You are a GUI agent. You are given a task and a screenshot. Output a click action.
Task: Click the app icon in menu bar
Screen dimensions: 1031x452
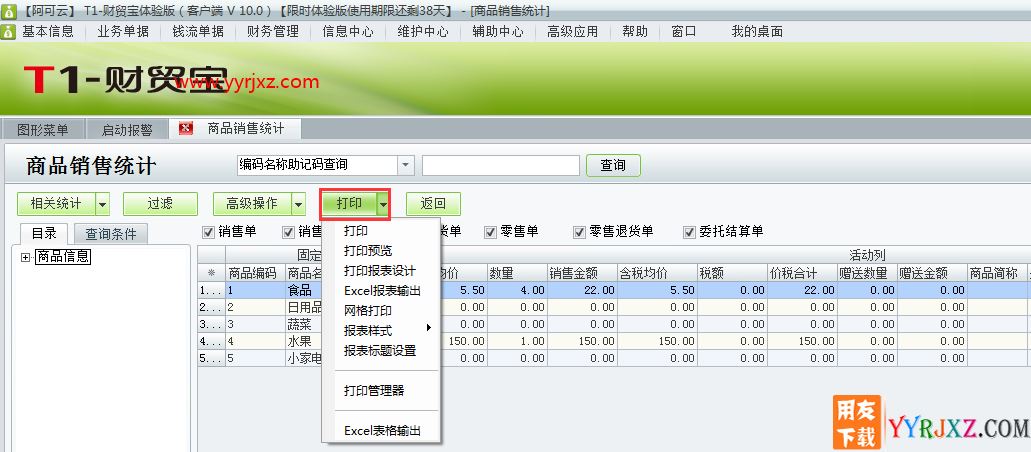pyautogui.click(x=8, y=32)
